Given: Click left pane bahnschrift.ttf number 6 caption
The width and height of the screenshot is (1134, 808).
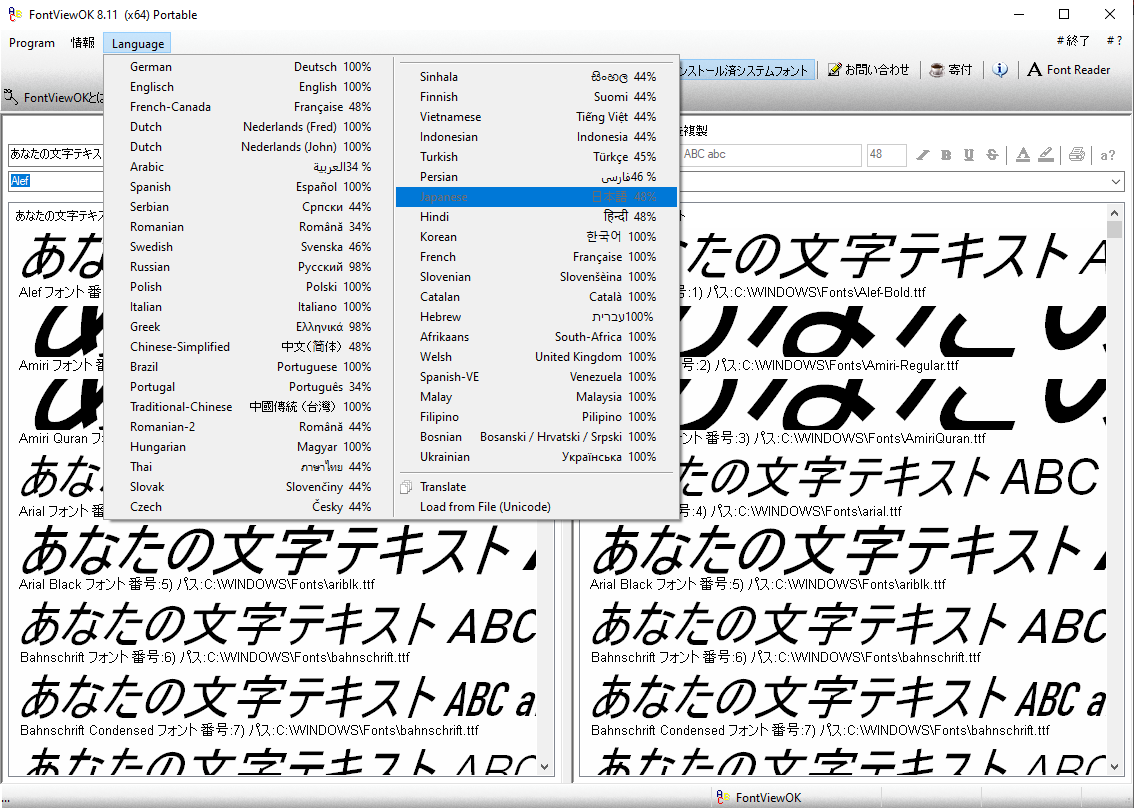Looking at the screenshot, I should coord(215,658).
